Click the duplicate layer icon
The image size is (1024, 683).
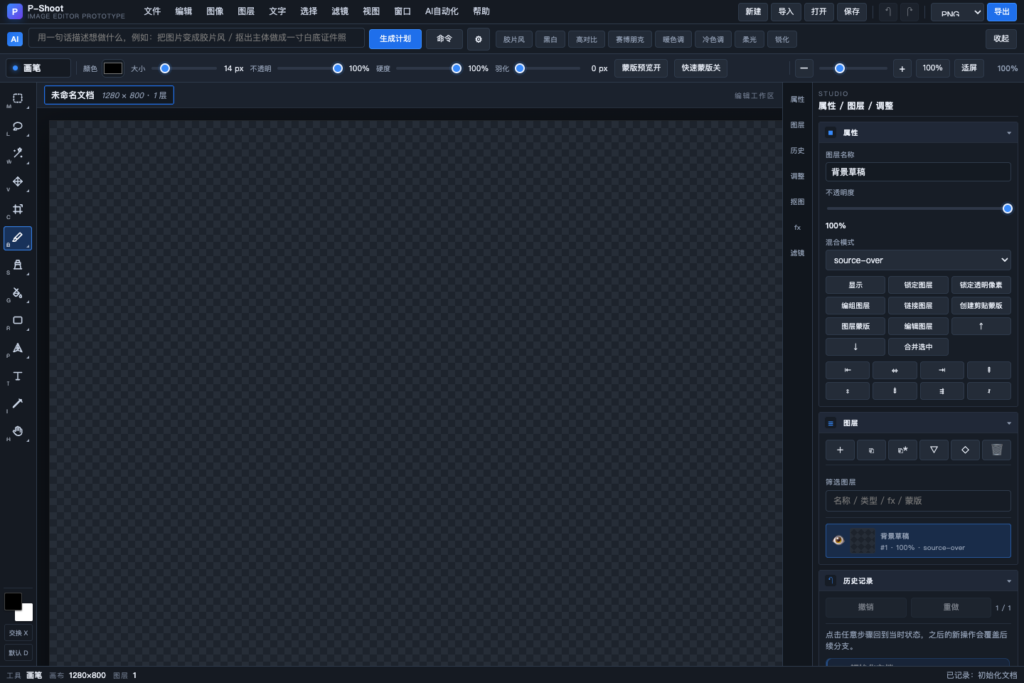tap(871, 450)
